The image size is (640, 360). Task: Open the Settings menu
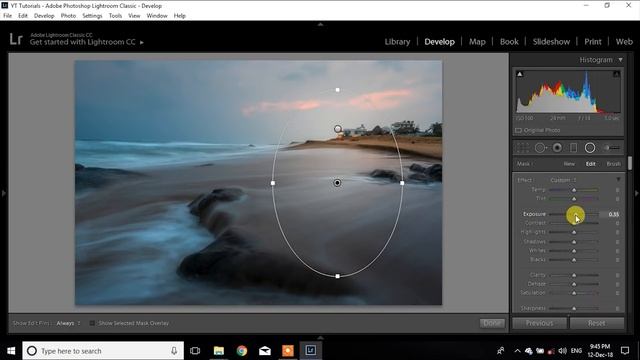(92, 16)
